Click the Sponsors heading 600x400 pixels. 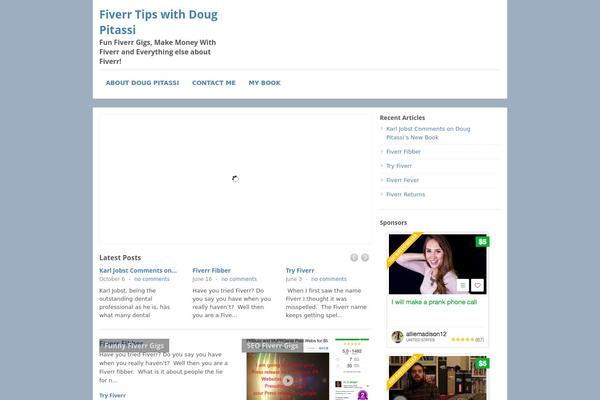coord(393,222)
